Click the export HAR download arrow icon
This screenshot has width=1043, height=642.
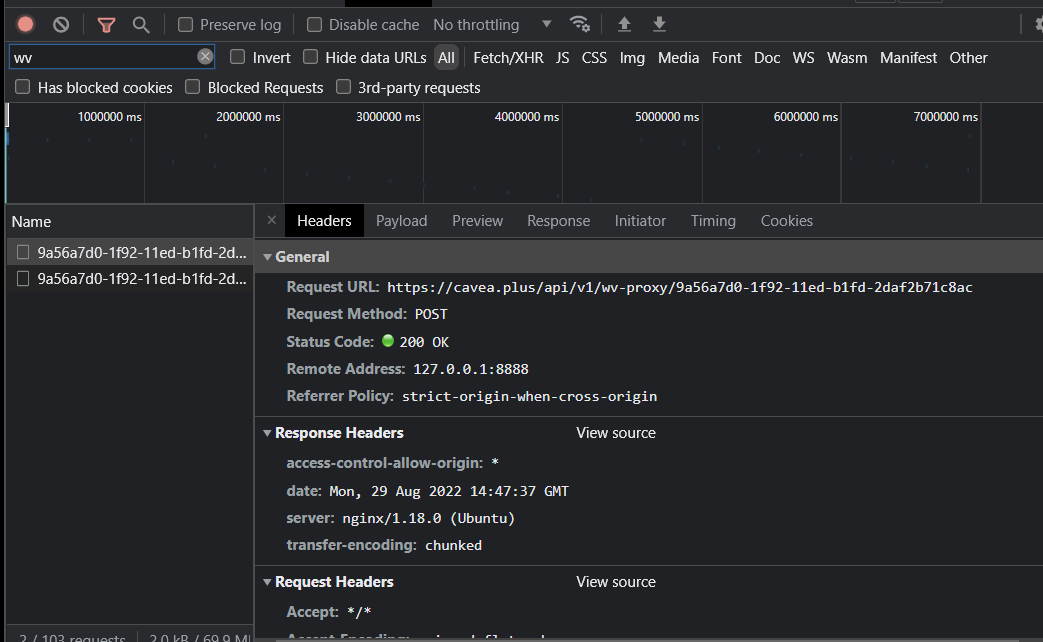(659, 24)
